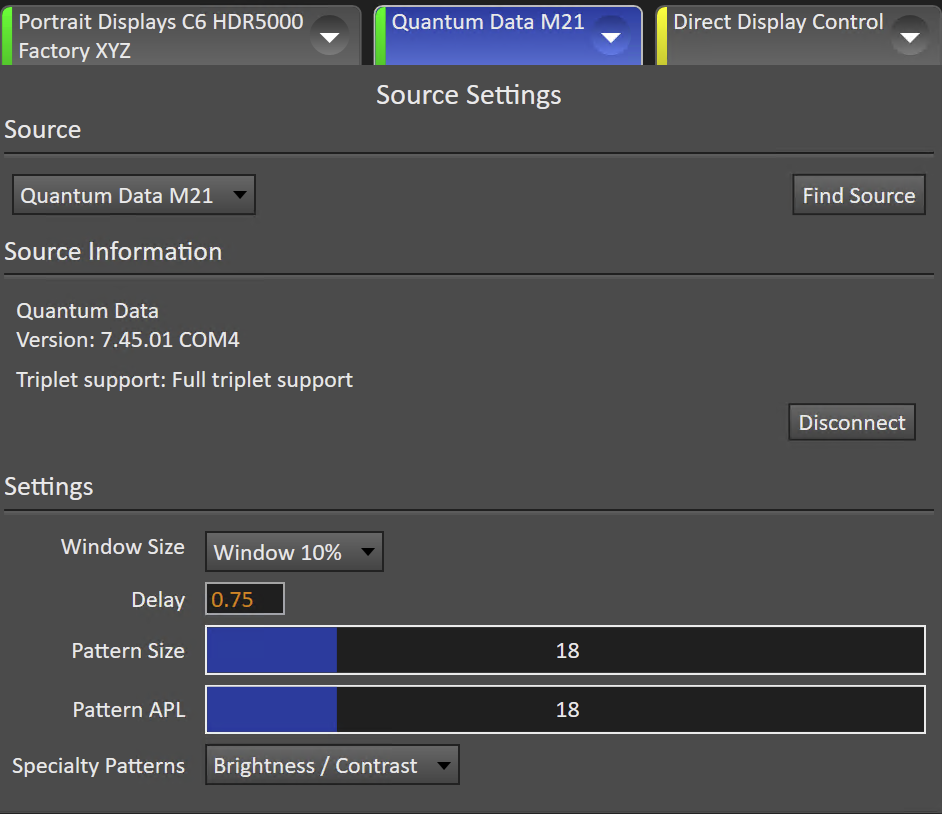Viewport: 942px width, 814px height.
Task: Click the Disconnect button
Action: (851, 423)
